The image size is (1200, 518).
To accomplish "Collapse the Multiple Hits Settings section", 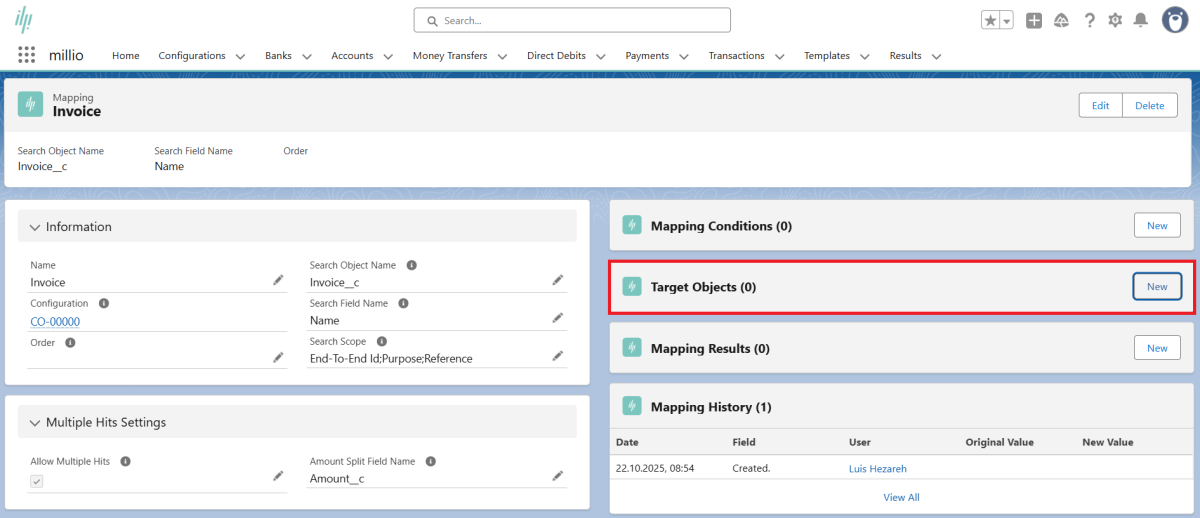I will (35, 423).
